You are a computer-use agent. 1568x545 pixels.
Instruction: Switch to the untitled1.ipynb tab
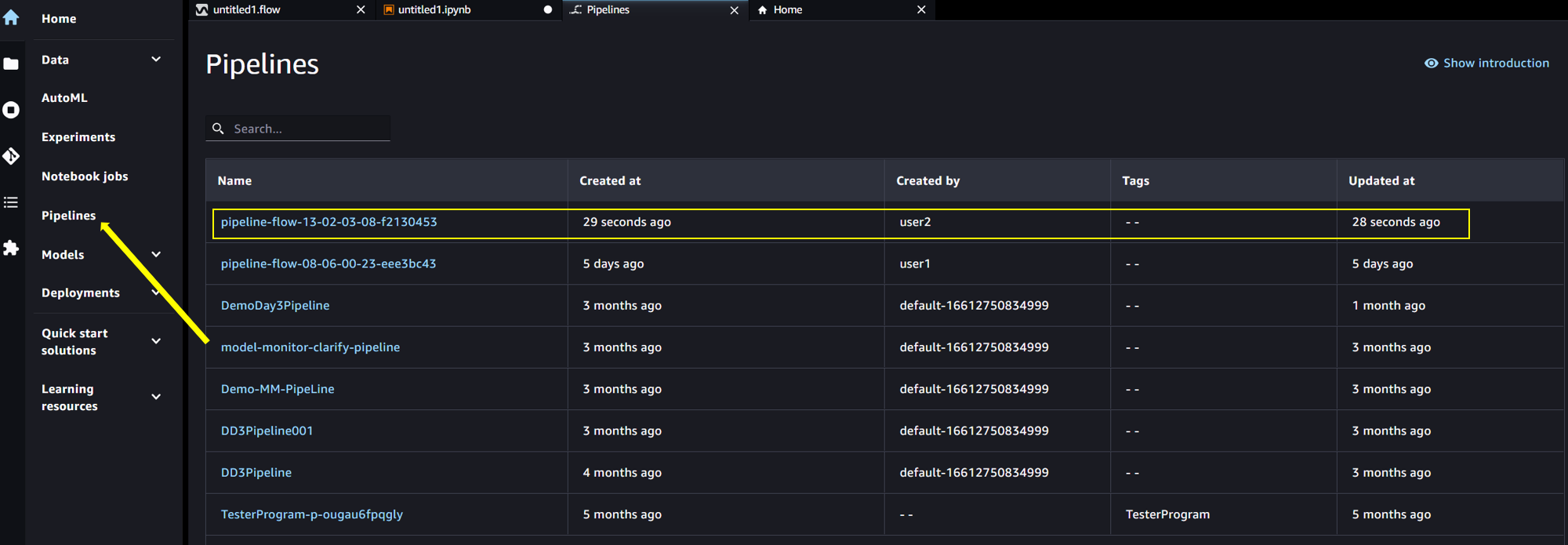[x=468, y=9]
